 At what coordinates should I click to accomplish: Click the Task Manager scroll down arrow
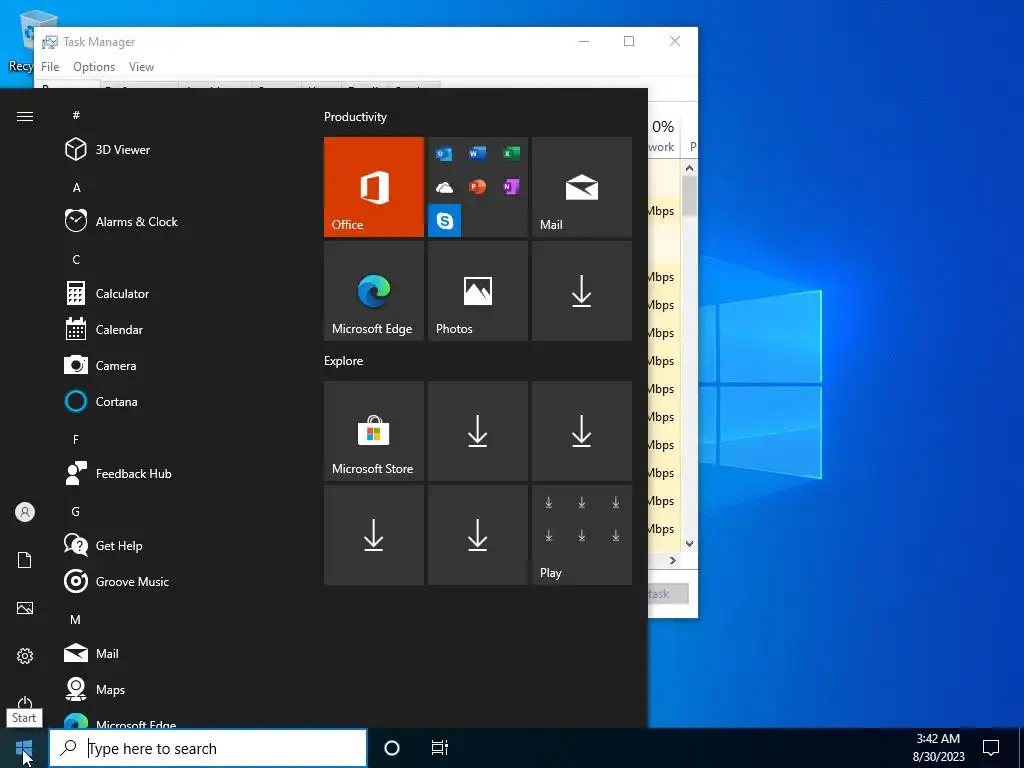pos(689,543)
